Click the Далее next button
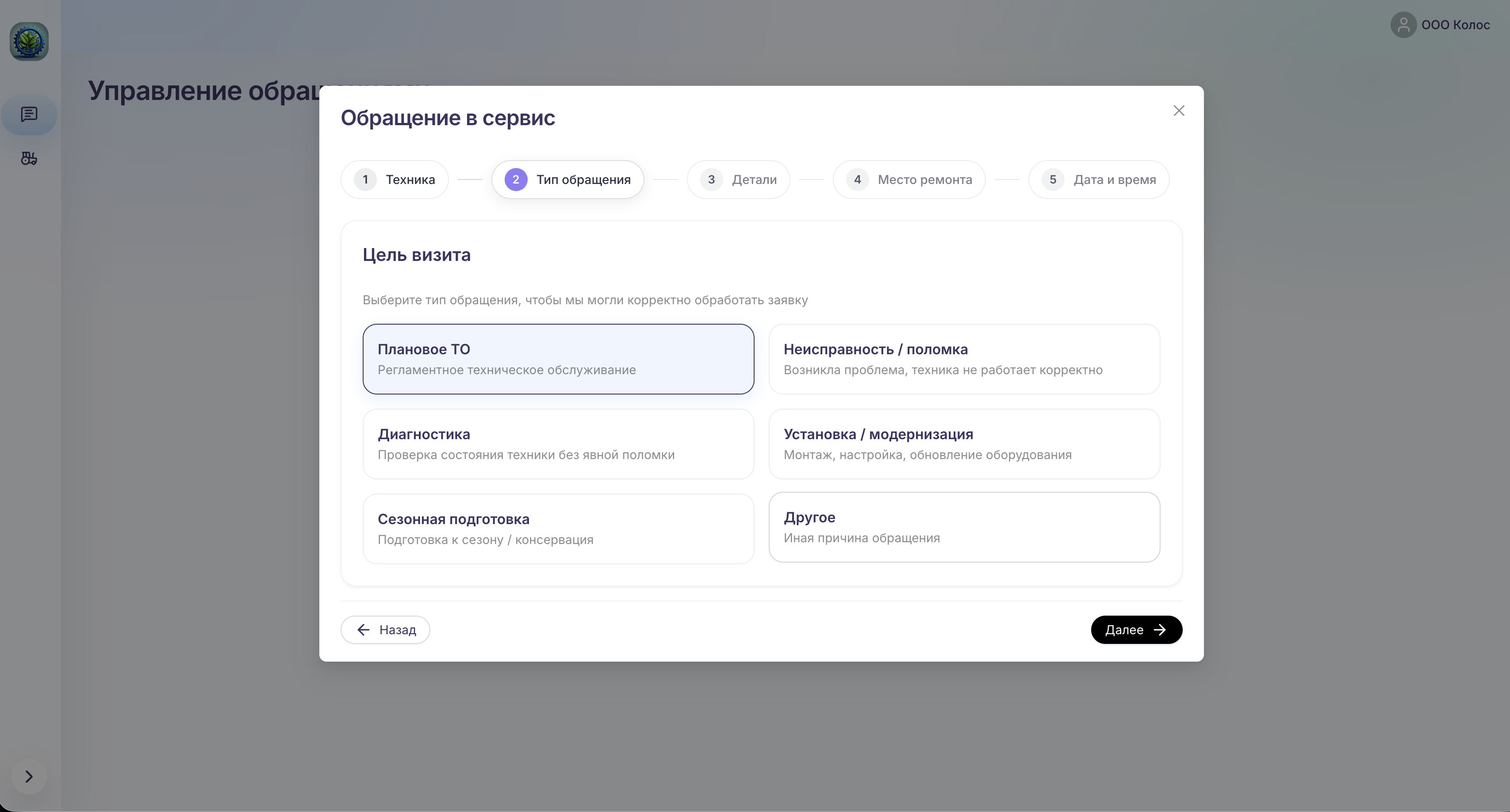The height and width of the screenshot is (812, 1510). click(x=1135, y=630)
